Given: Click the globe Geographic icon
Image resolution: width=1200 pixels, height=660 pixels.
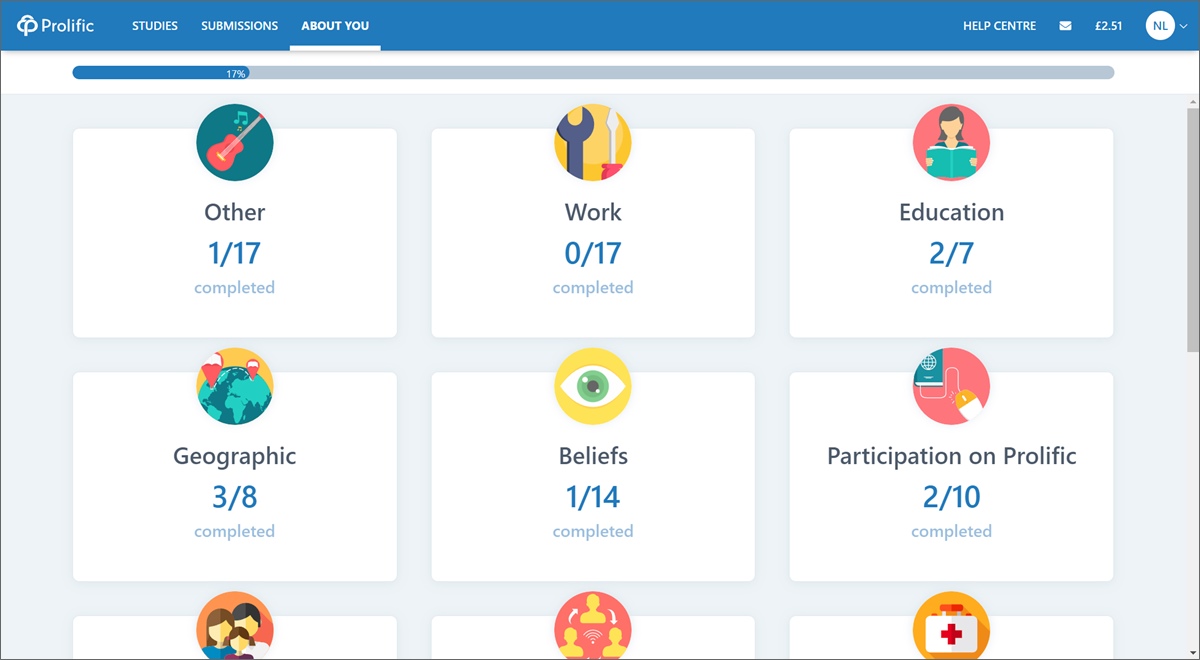Looking at the screenshot, I should tap(235, 386).
